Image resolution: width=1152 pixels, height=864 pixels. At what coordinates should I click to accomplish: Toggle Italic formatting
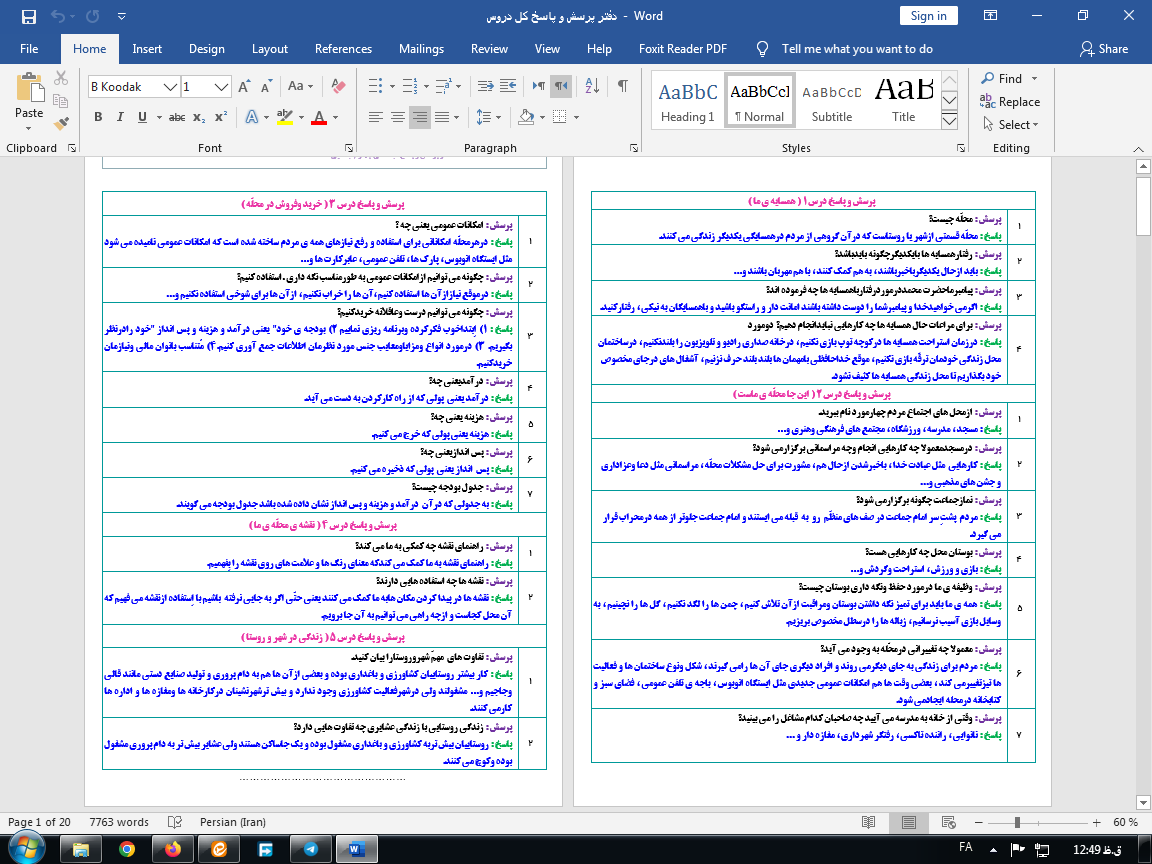(x=120, y=117)
